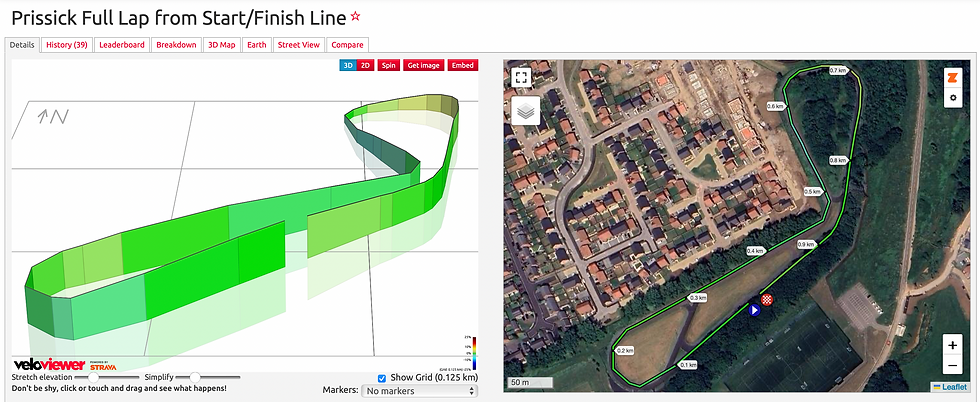Image resolution: width=980 pixels, height=402 pixels.
Task: Click the Stretch elevation slider
Action: 108,378
